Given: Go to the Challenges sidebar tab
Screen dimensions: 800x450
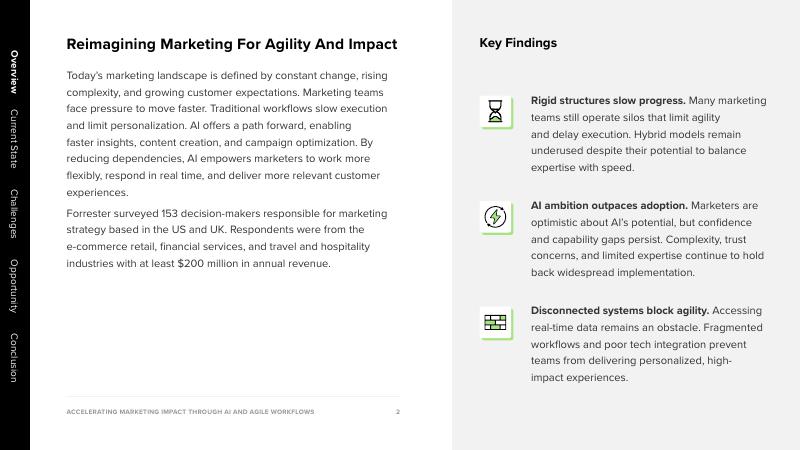Looking at the screenshot, I should [x=14, y=213].
